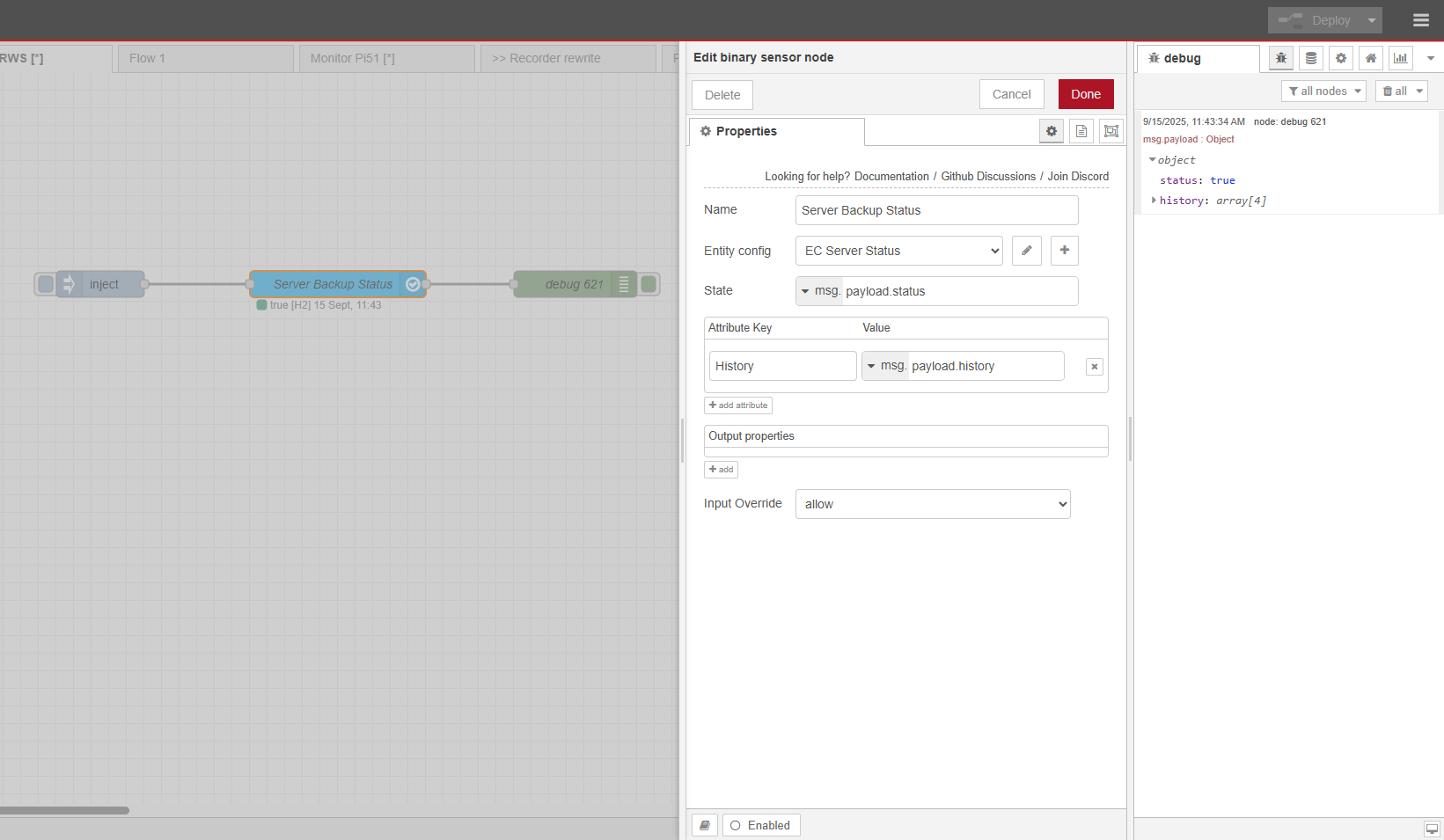
Task: Open the dashboard chart sidebar icon
Action: tap(1401, 58)
